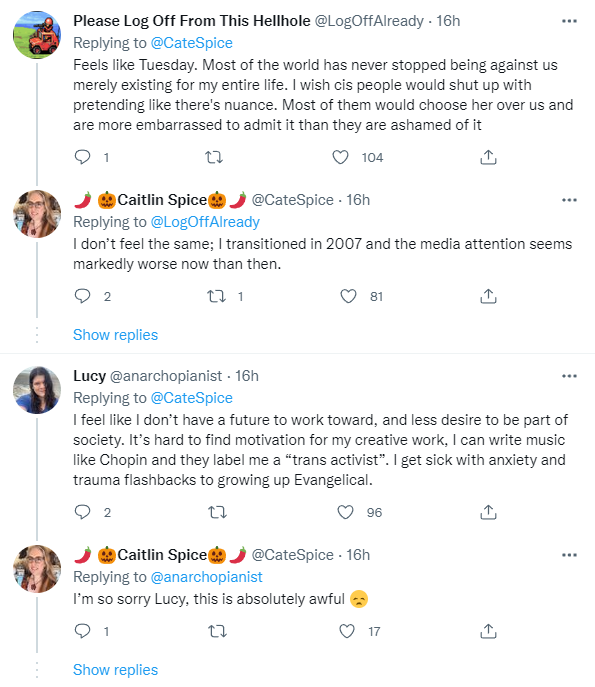The width and height of the screenshot is (595, 687).
Task: Reply to Lucy's tweet about Chopin
Action: point(82,512)
